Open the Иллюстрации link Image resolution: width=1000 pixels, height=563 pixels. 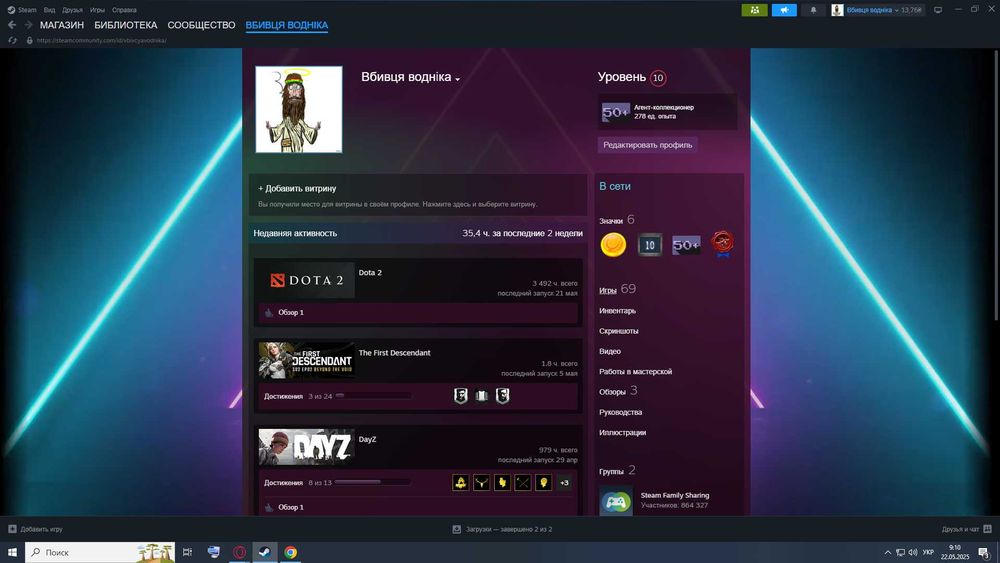coord(622,432)
